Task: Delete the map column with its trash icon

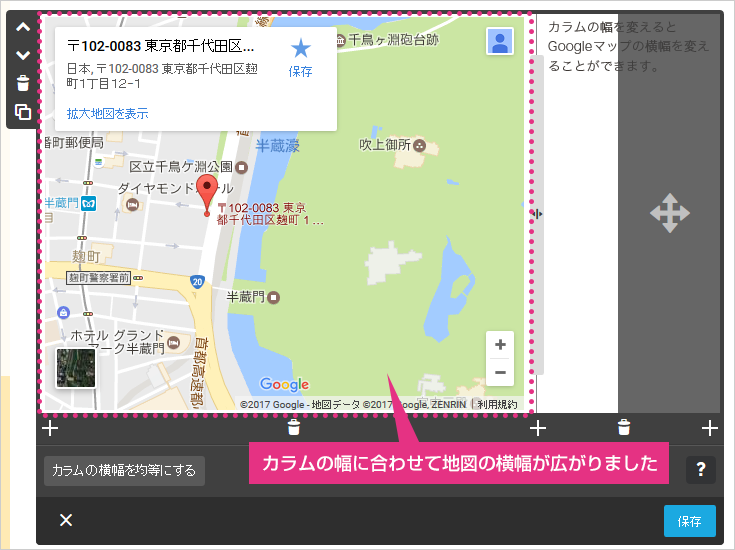Action: tap(294, 427)
